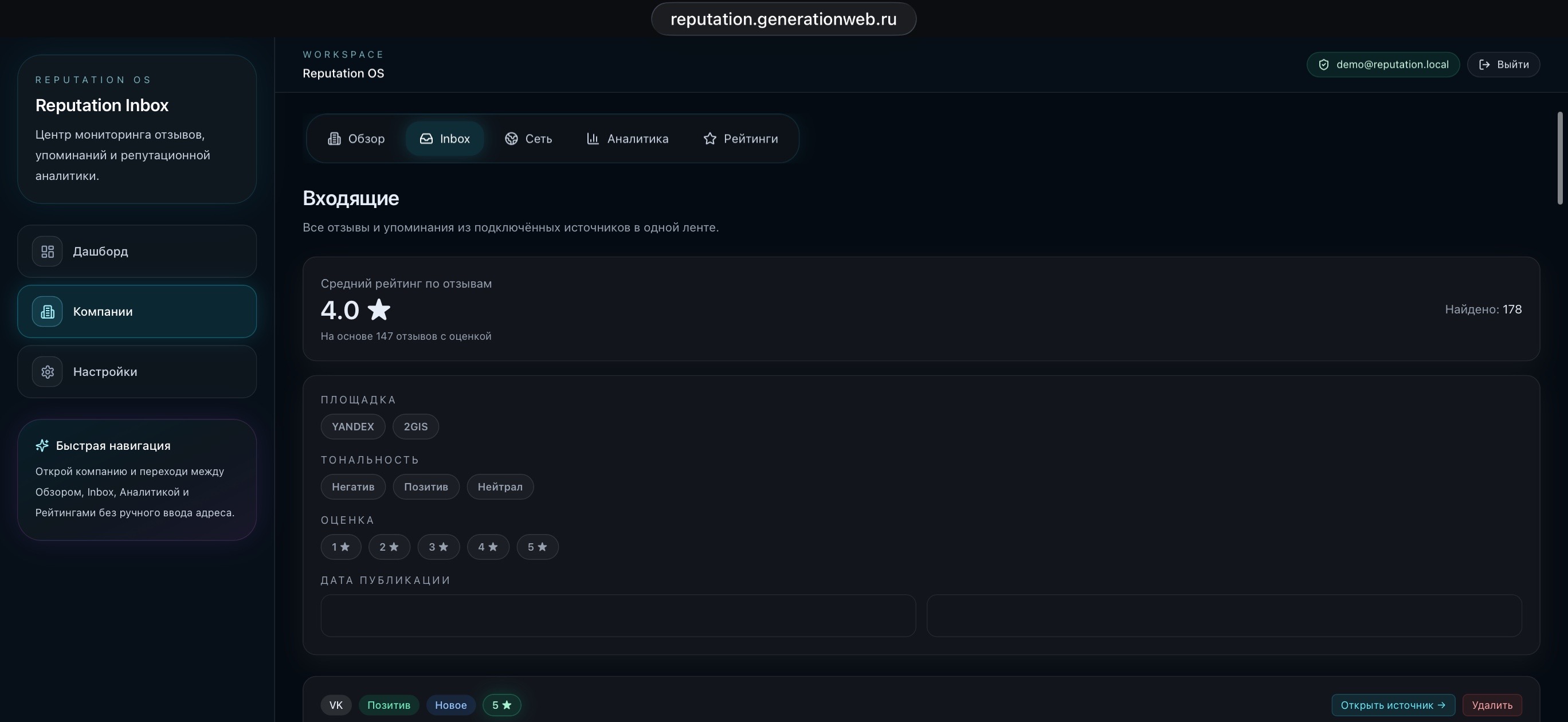Click the 5 star badge on the VK review

[x=501, y=705]
